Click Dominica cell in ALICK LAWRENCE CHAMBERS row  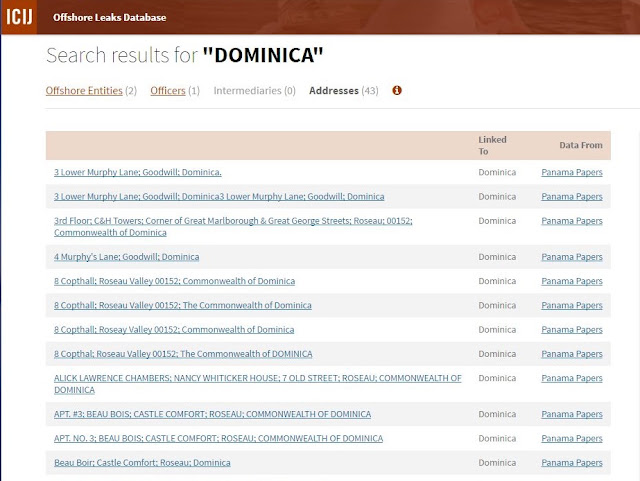(497, 378)
